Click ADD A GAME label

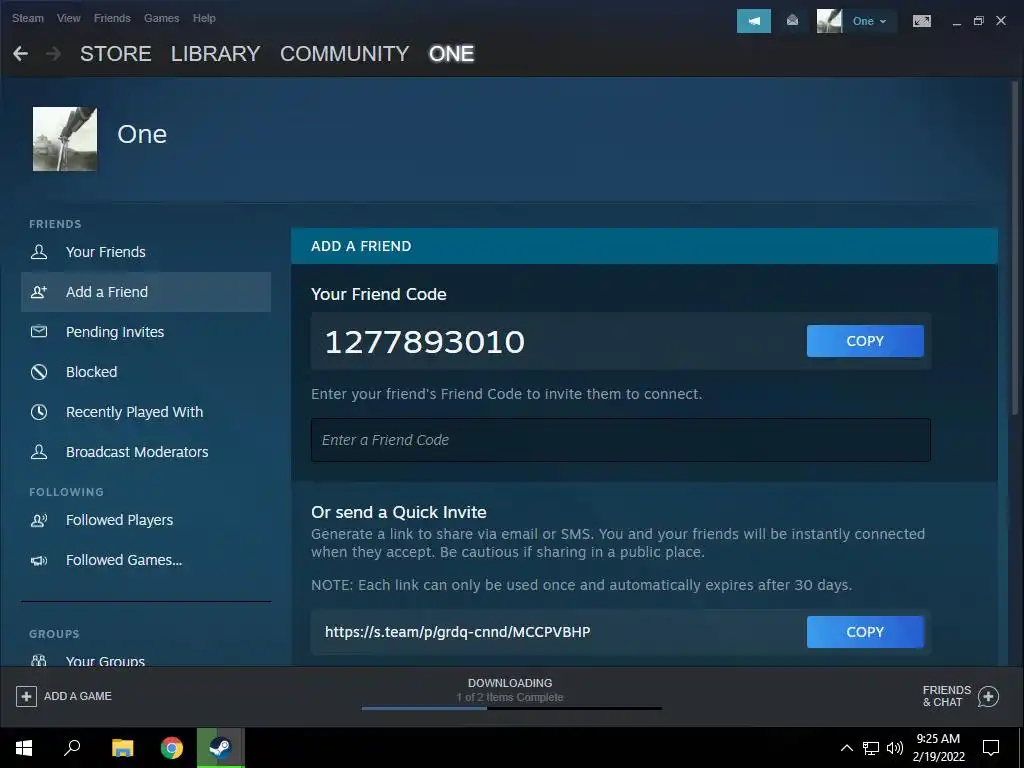78,696
